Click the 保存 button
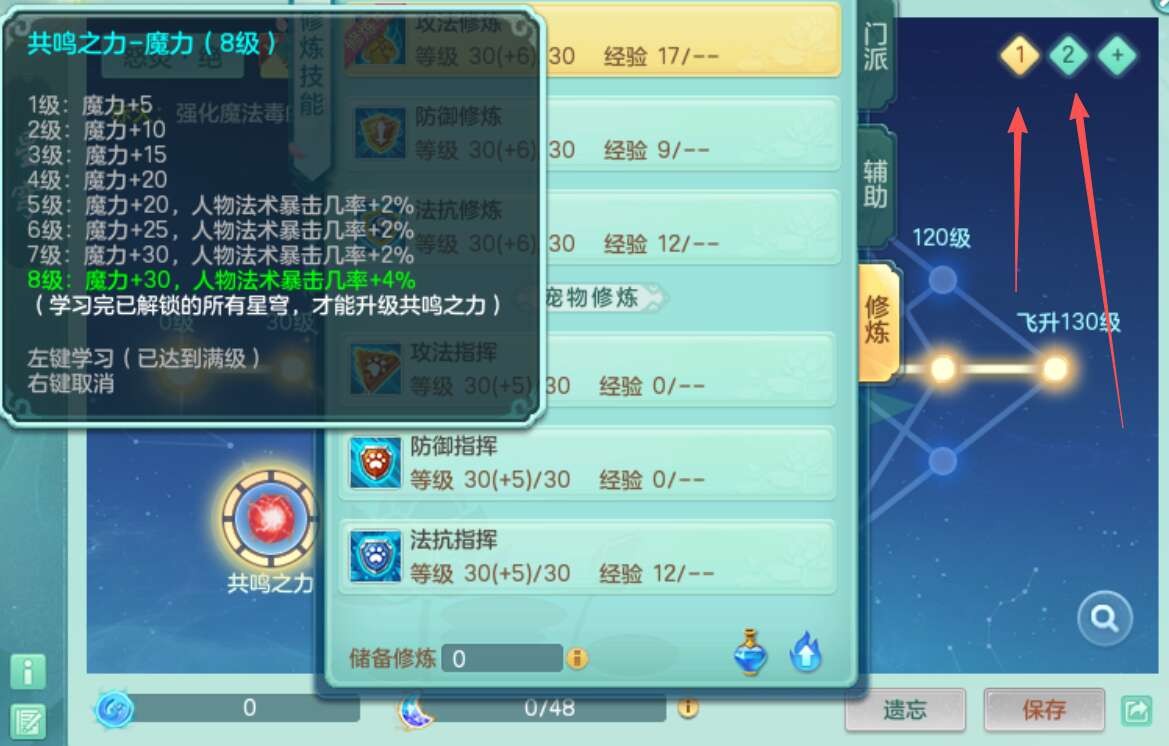 1044,709
